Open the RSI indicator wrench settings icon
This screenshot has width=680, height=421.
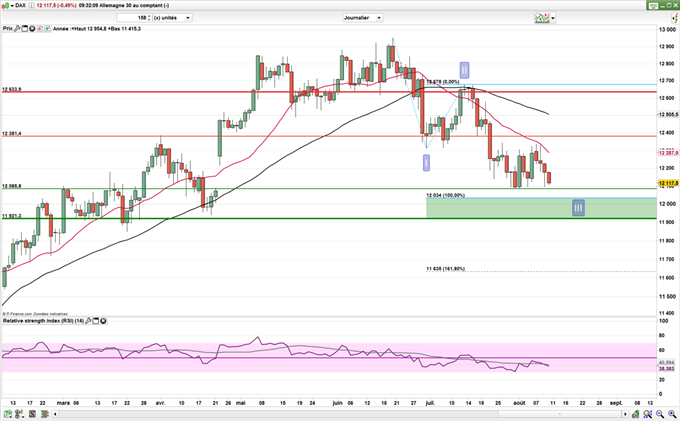pyautogui.click(x=88, y=321)
